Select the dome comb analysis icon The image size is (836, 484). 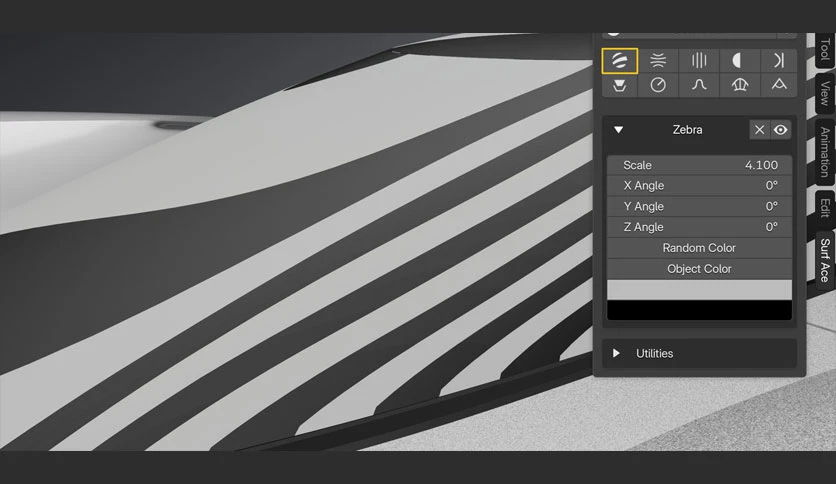(739, 85)
